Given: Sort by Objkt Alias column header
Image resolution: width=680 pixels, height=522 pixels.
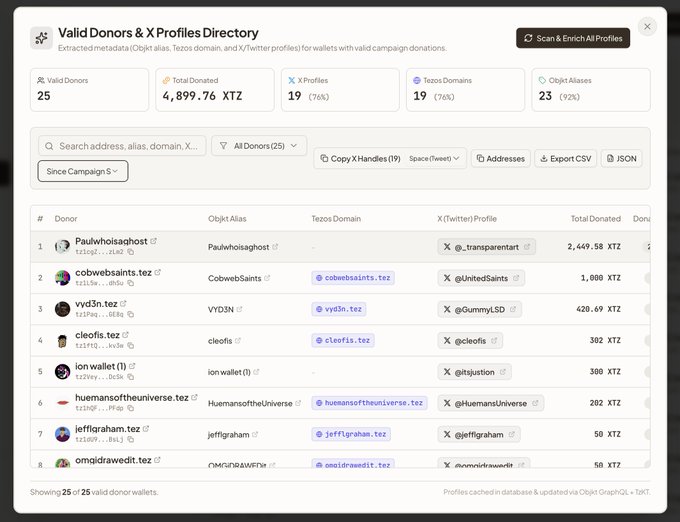Looking at the screenshot, I should coord(227,219).
